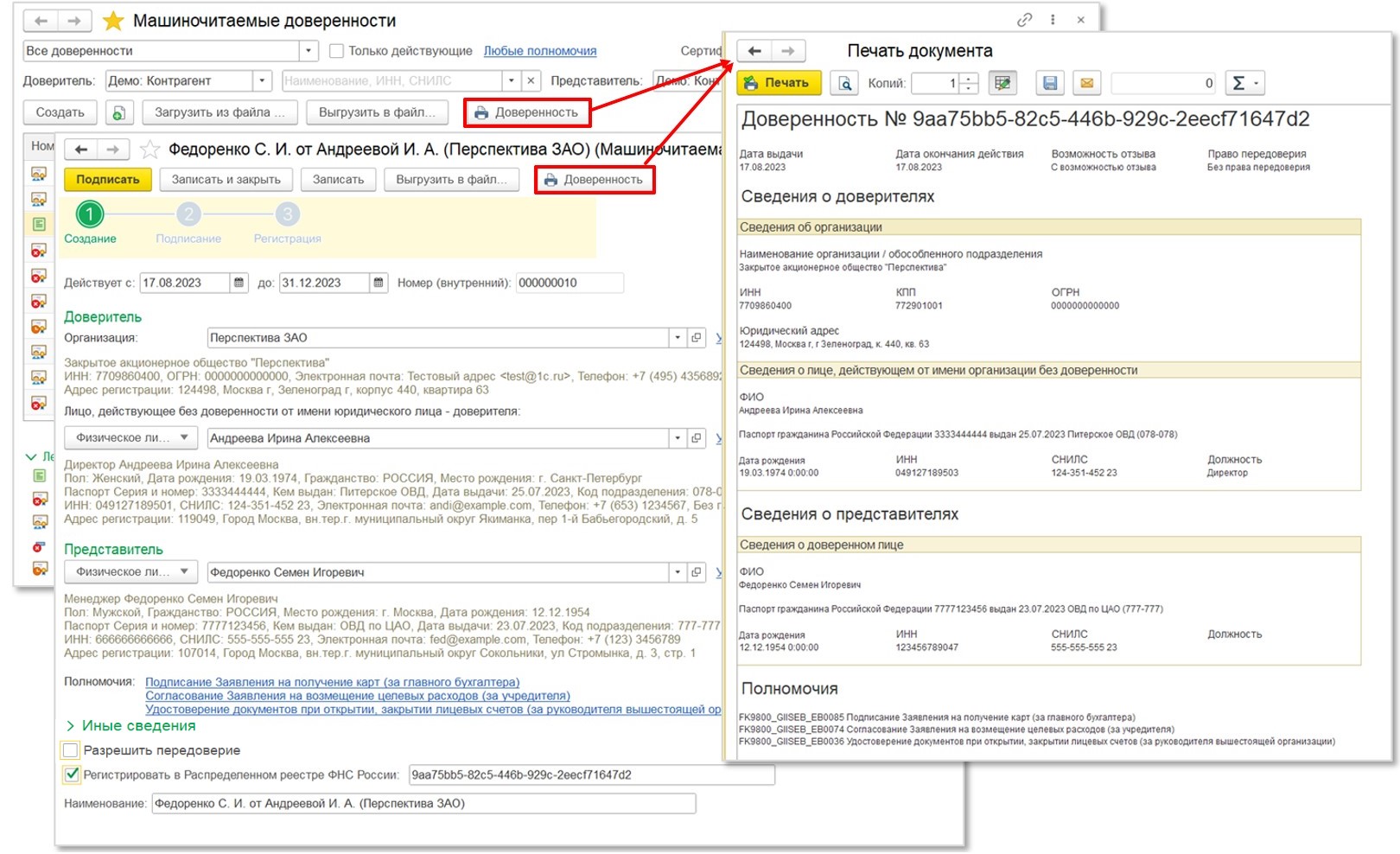
Task: Select step 1 Создание in progress bar
Action: pos(90,213)
